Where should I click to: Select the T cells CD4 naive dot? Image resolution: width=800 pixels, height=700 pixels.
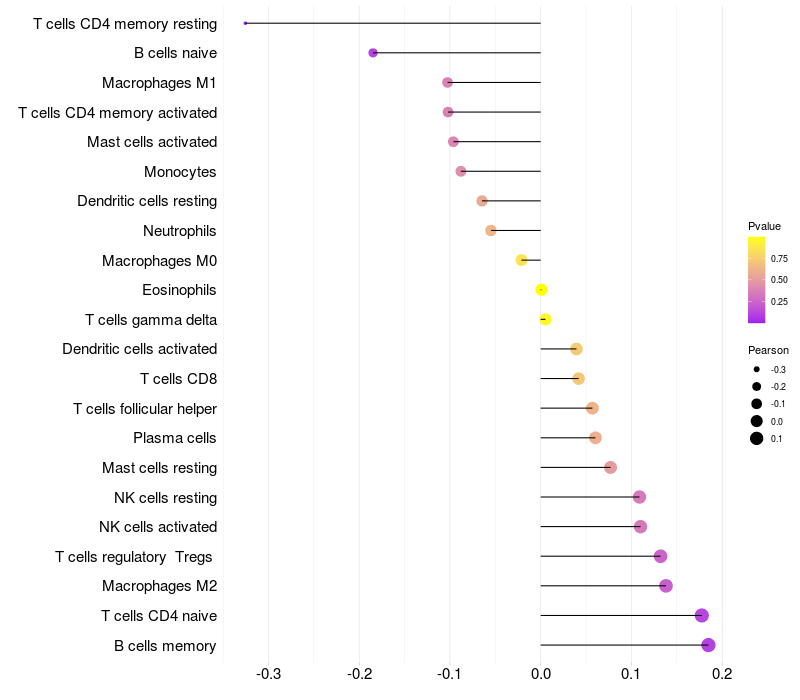point(702,615)
